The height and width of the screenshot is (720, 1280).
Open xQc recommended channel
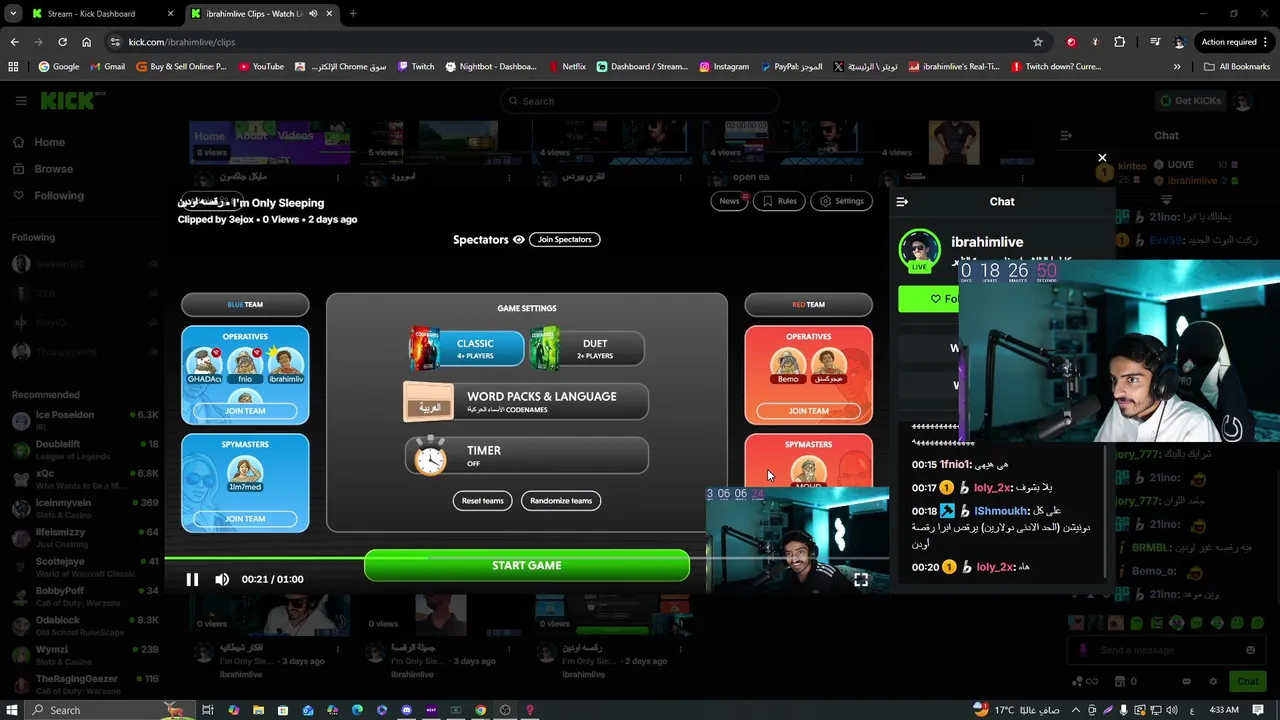[84, 479]
